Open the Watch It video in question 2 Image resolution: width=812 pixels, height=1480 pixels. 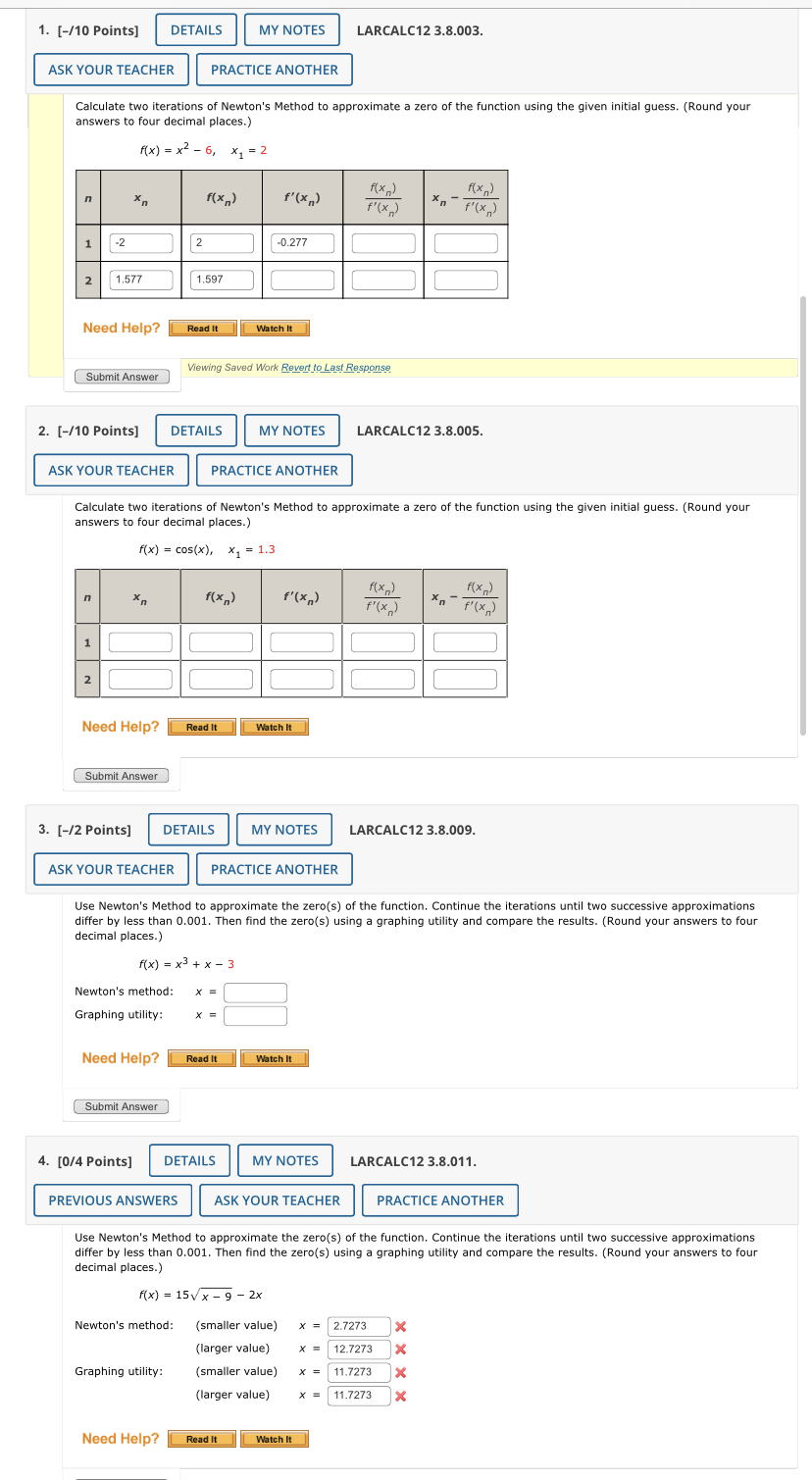[x=275, y=726]
